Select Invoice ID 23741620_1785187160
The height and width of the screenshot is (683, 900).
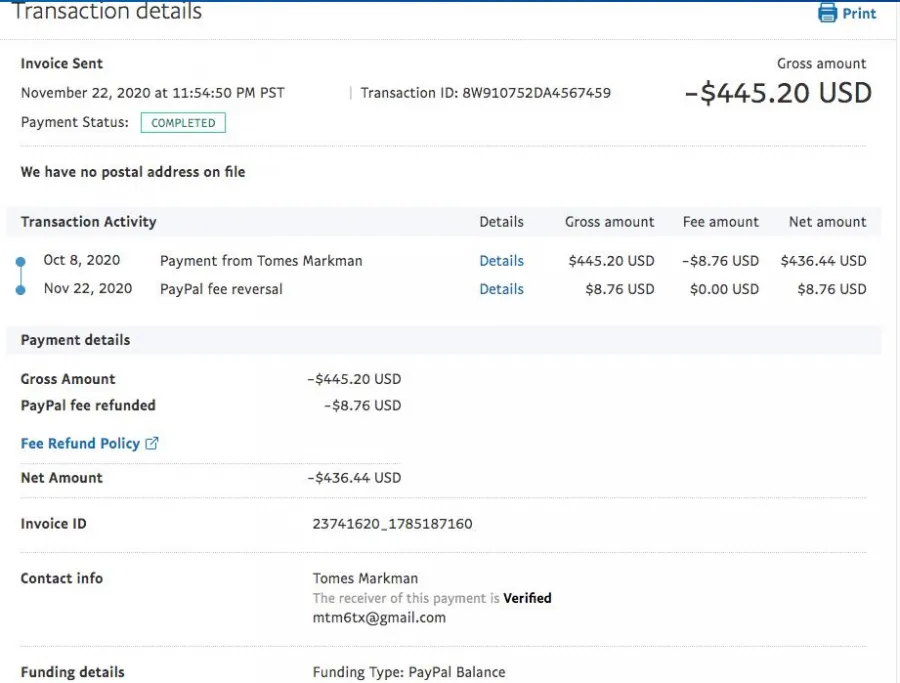(x=392, y=523)
